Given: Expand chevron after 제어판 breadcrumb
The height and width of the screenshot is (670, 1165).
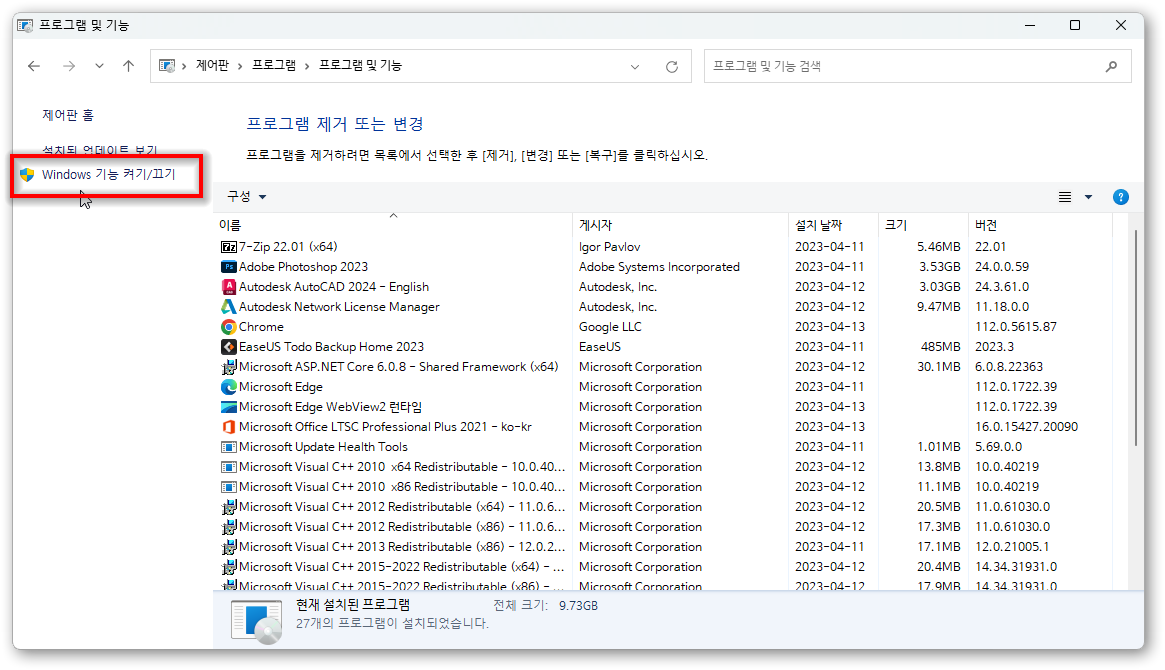Looking at the screenshot, I should click(x=240, y=66).
